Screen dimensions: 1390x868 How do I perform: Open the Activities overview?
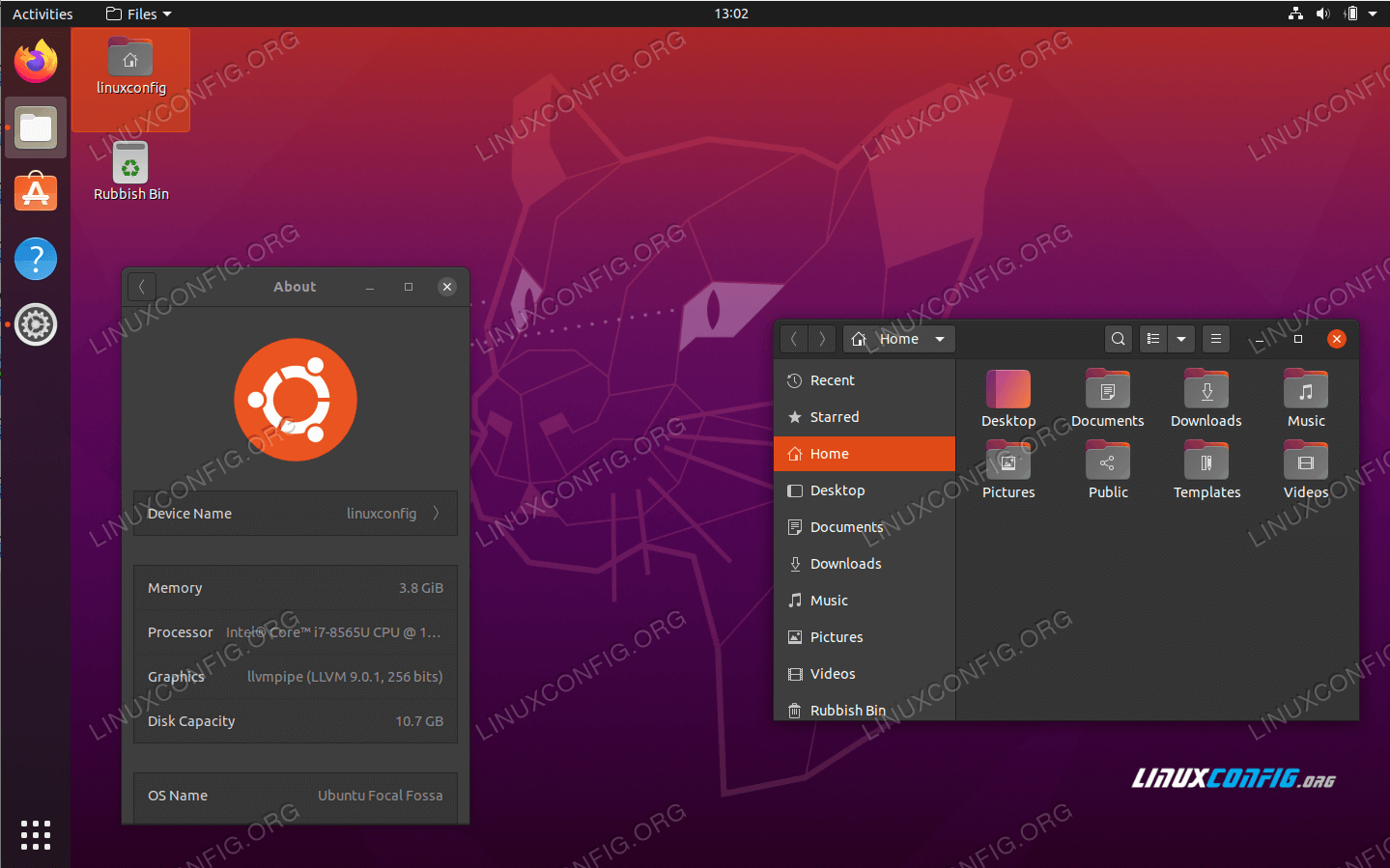pos(43,14)
